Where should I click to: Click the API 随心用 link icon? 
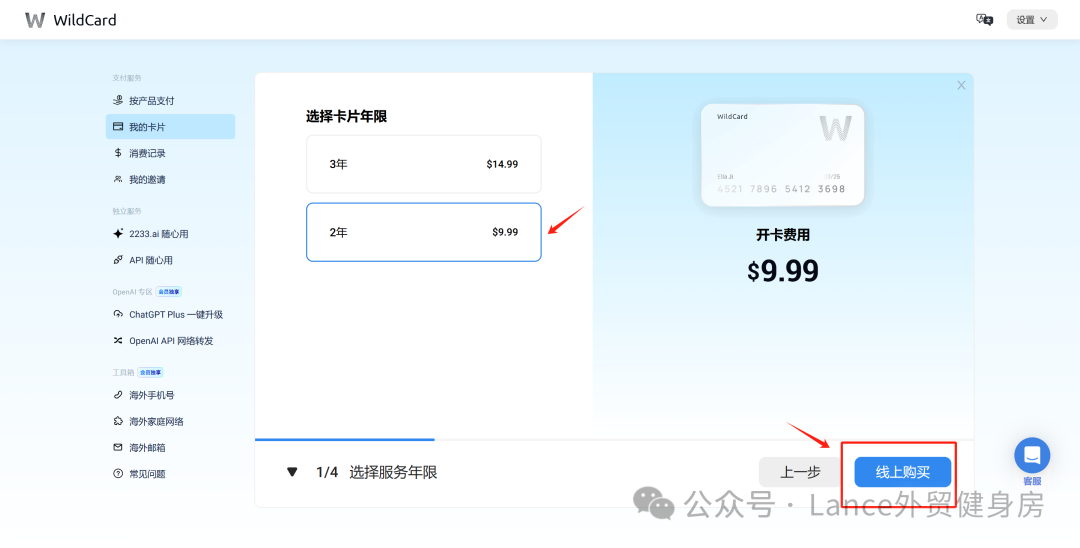118,260
